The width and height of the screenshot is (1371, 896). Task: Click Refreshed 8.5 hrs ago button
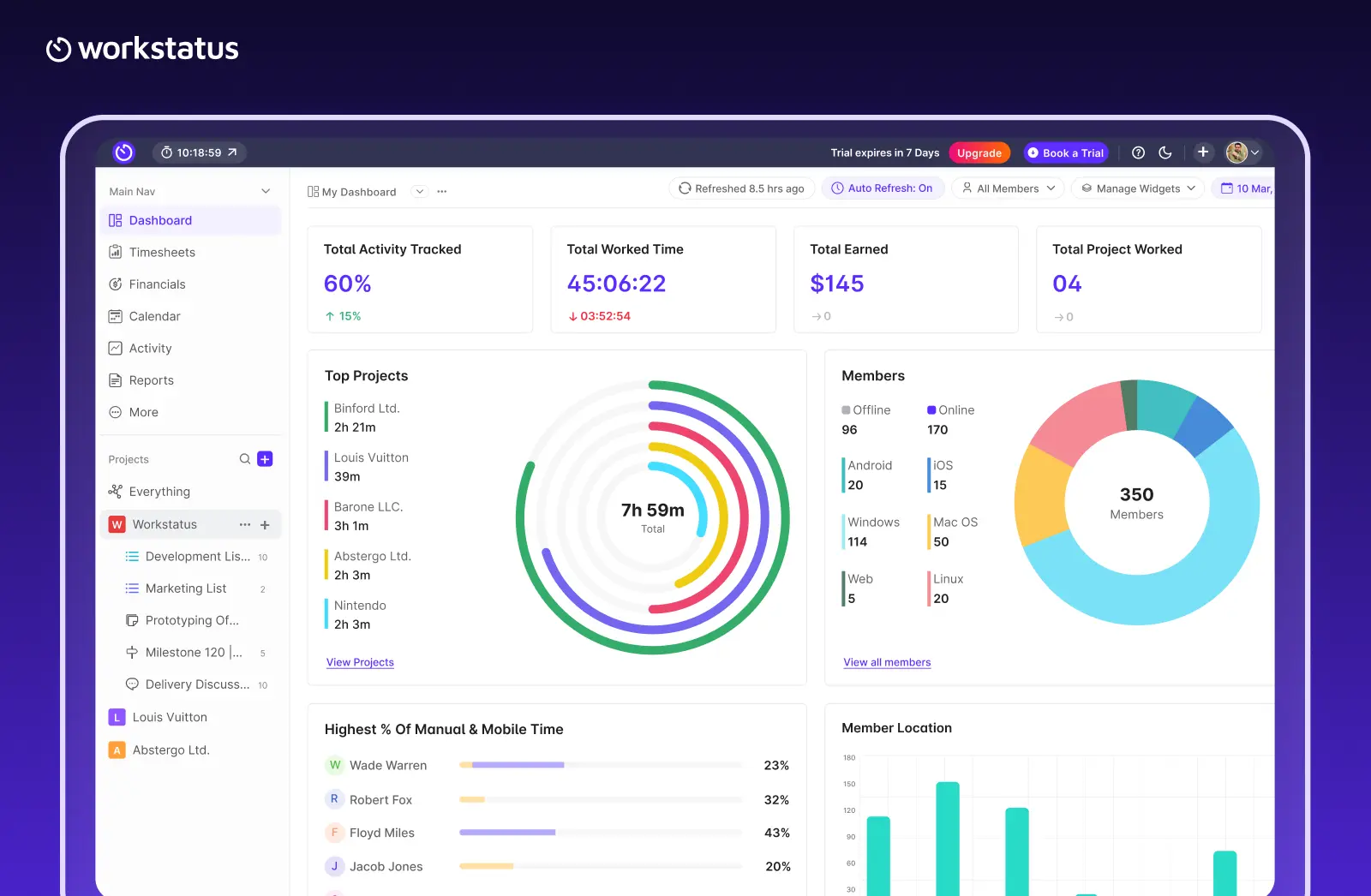(741, 188)
